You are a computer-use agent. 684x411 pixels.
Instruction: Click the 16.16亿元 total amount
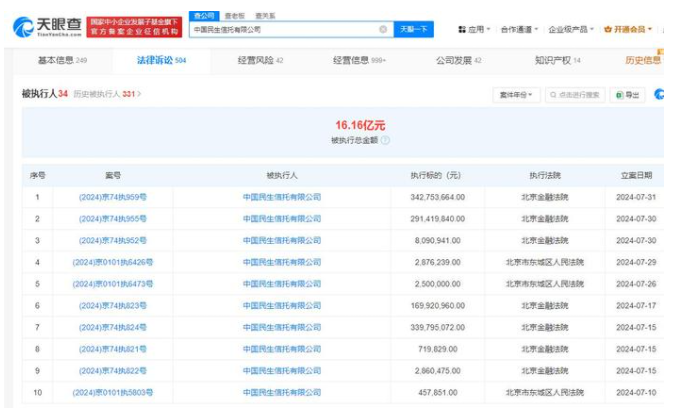[360, 125]
